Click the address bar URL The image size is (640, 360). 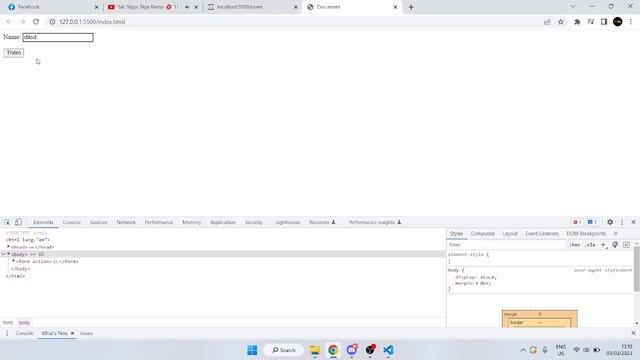click(92, 22)
